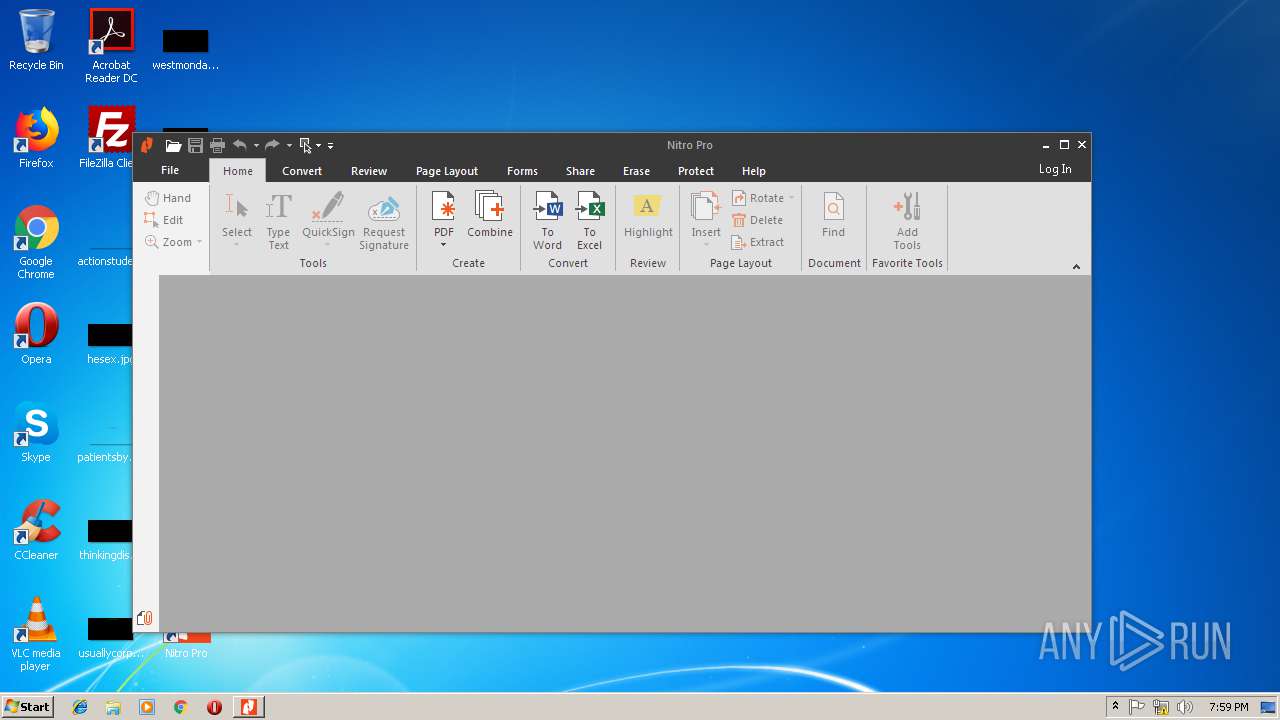Click Add Tools in Favorite Tools
The height and width of the screenshot is (720, 1280).
click(x=907, y=220)
